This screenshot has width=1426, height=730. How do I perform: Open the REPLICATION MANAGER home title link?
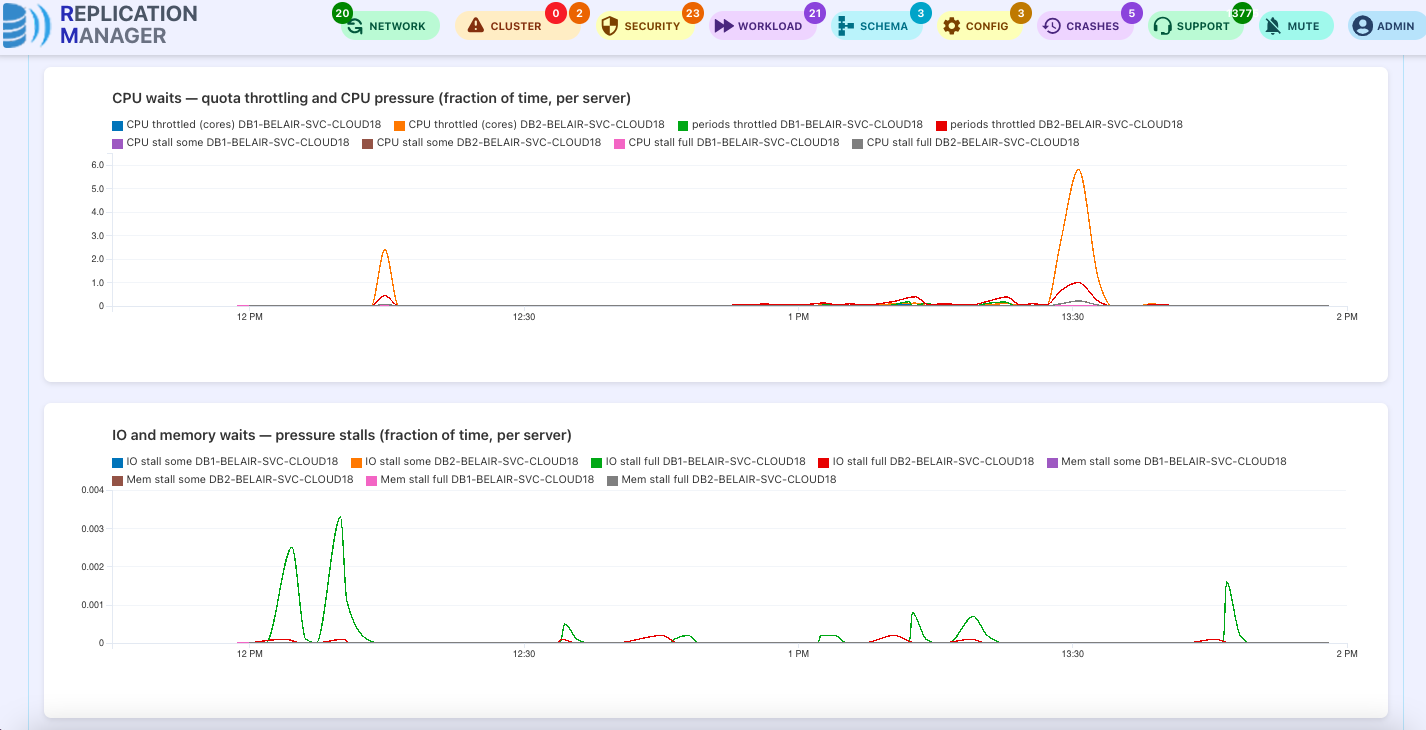point(128,25)
